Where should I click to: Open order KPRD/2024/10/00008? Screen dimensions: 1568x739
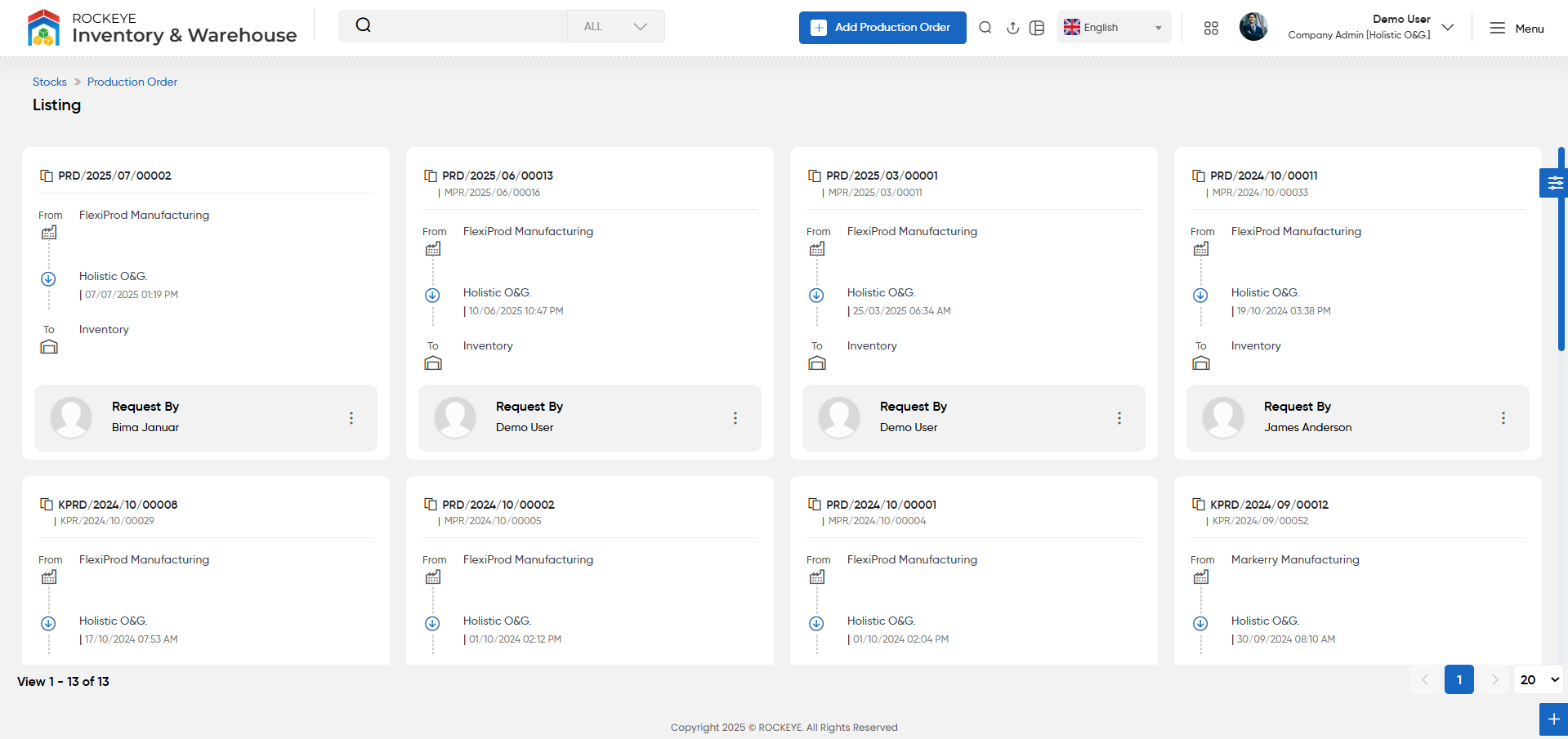click(118, 505)
